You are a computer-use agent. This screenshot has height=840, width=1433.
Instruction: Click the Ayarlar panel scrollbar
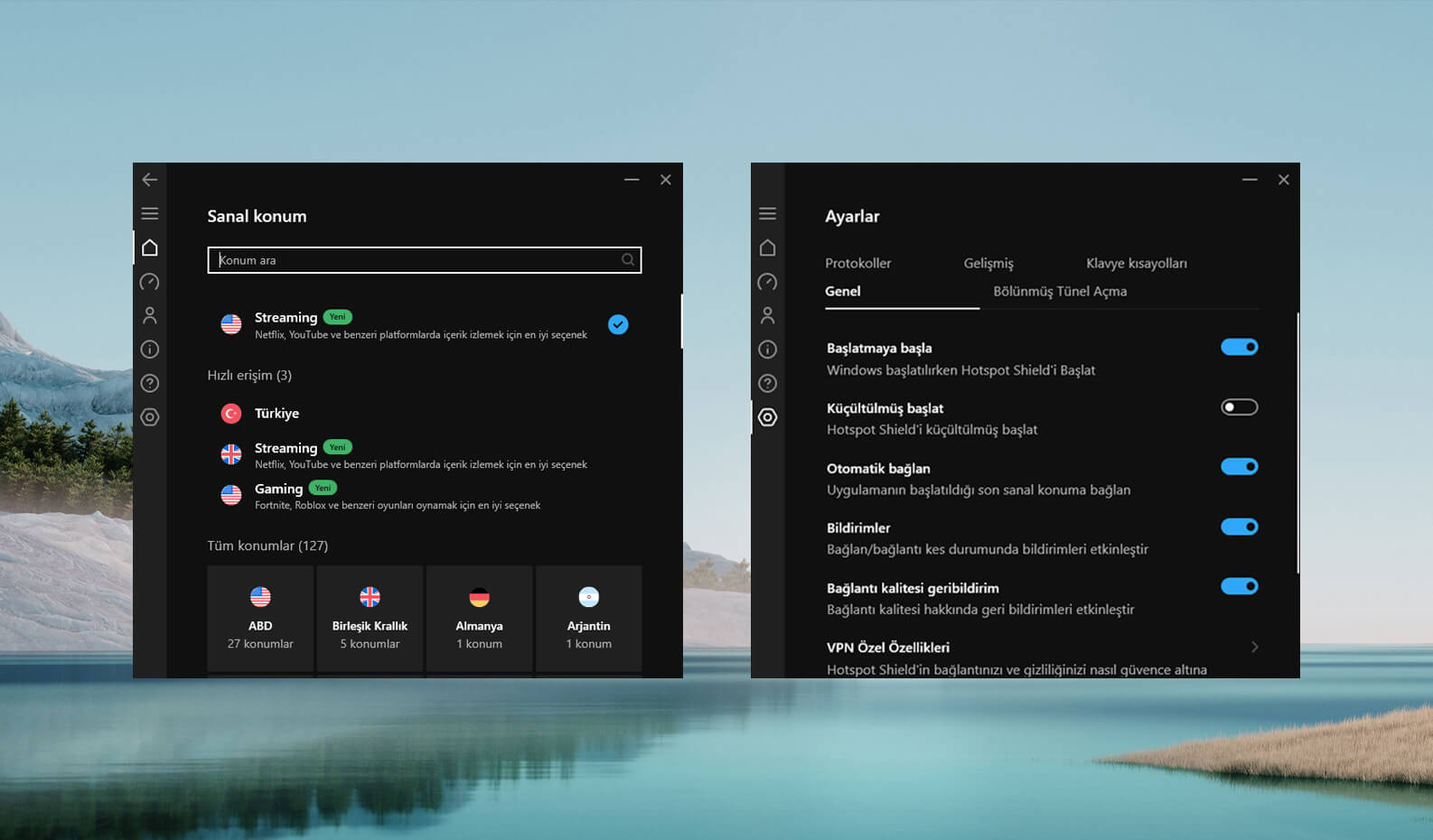pos(1298,443)
